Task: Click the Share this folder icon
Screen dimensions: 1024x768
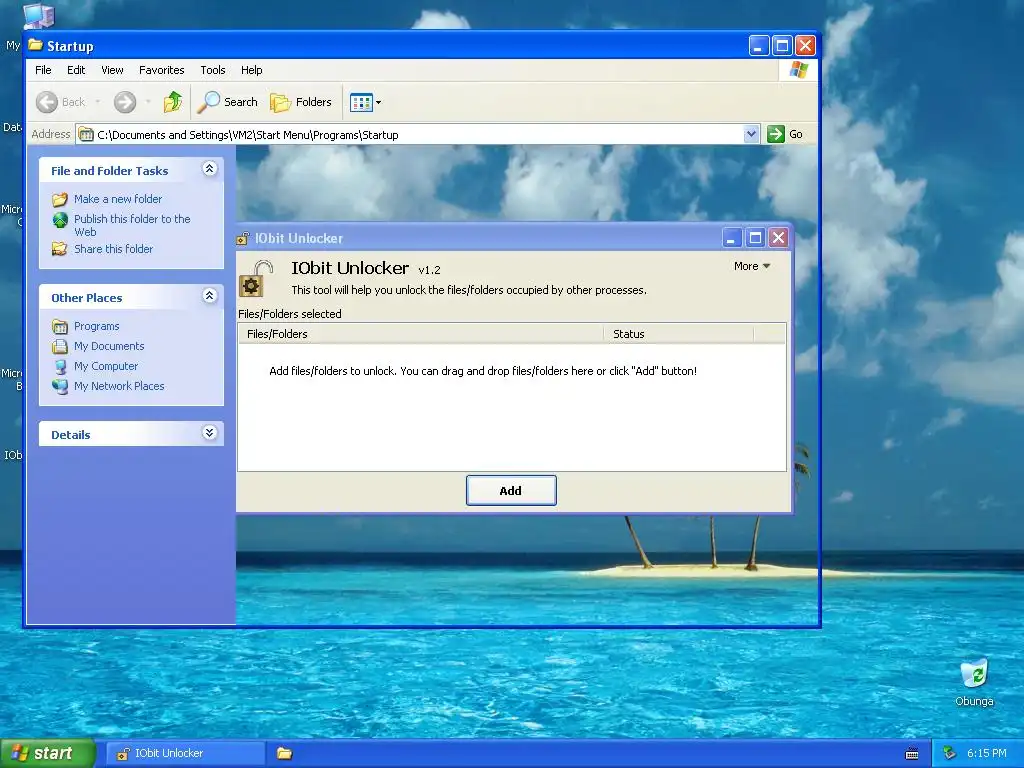Action: (x=59, y=249)
